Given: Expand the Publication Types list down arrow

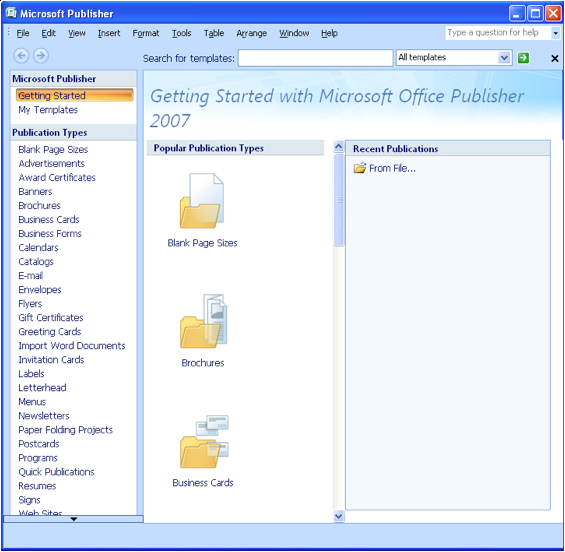Looking at the screenshot, I should 74,519.
